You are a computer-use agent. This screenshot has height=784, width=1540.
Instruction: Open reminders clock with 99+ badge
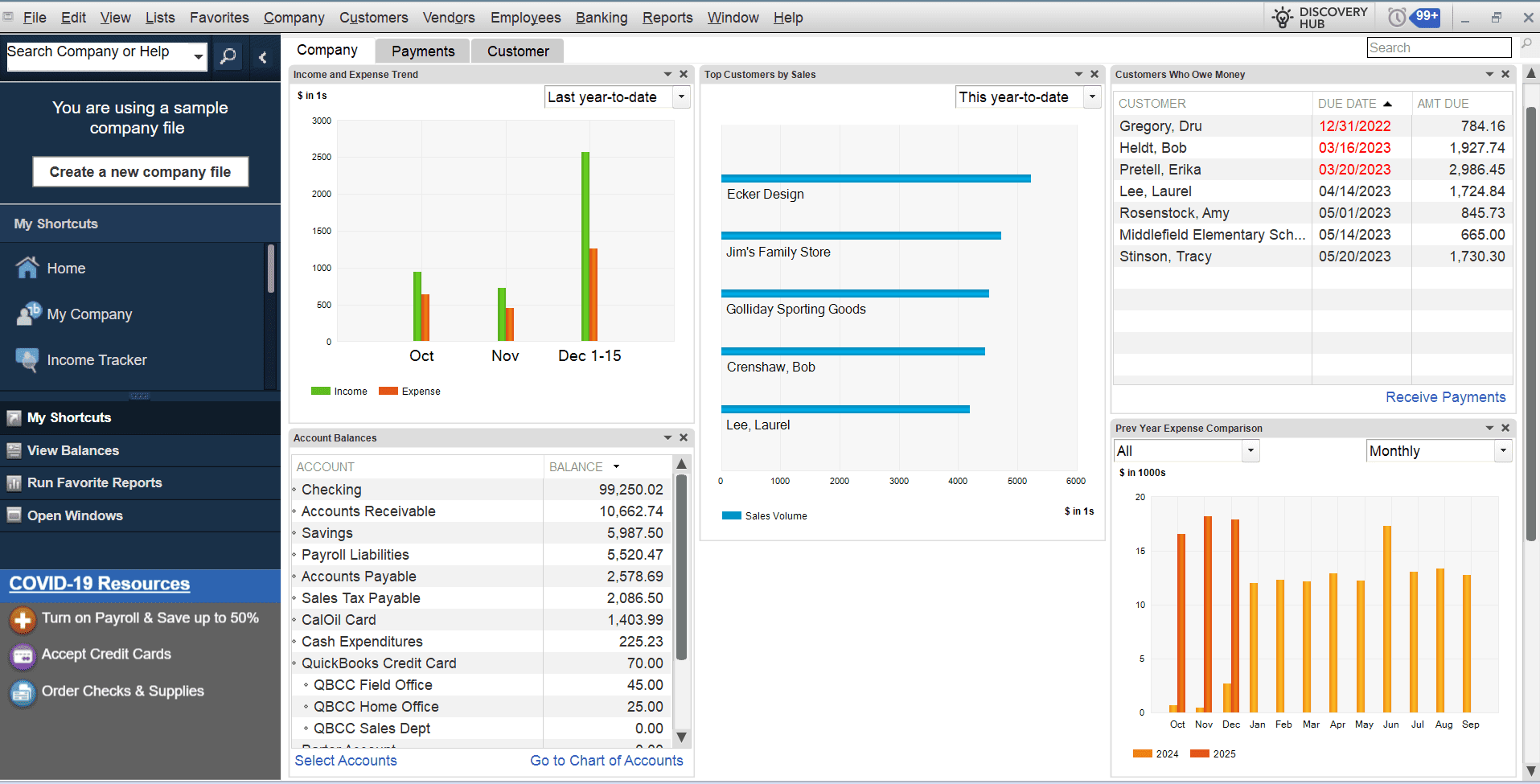point(1413,17)
